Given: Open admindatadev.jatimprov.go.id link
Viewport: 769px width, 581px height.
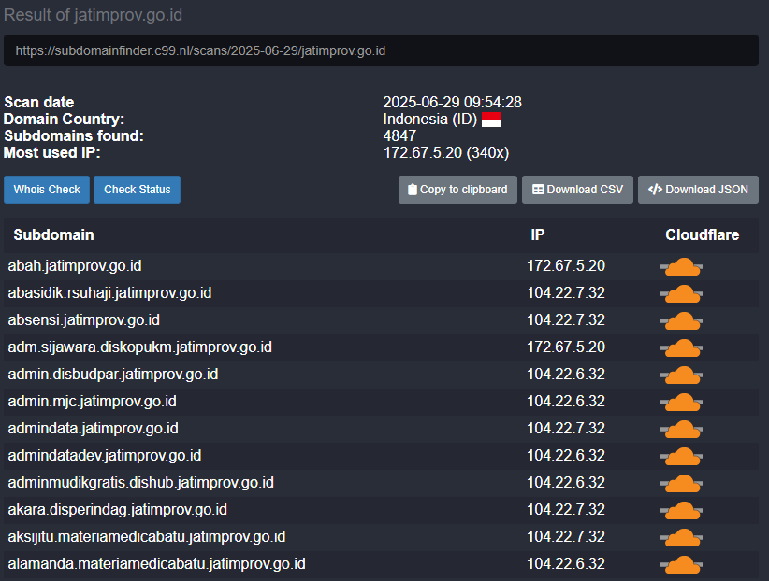Looking at the screenshot, I should point(104,455).
